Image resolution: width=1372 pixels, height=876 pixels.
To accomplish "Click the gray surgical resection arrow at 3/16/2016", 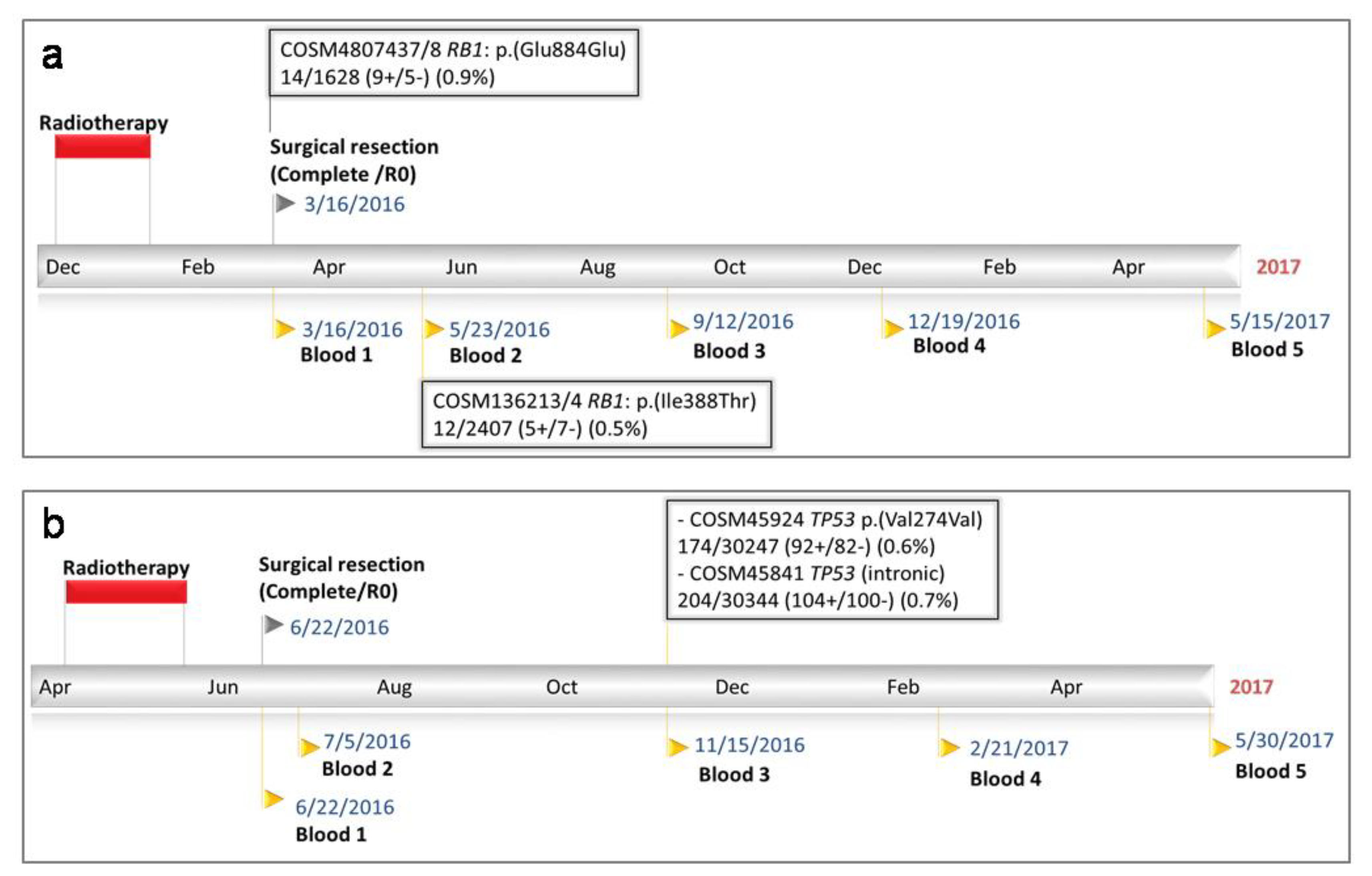I will coord(285,203).
